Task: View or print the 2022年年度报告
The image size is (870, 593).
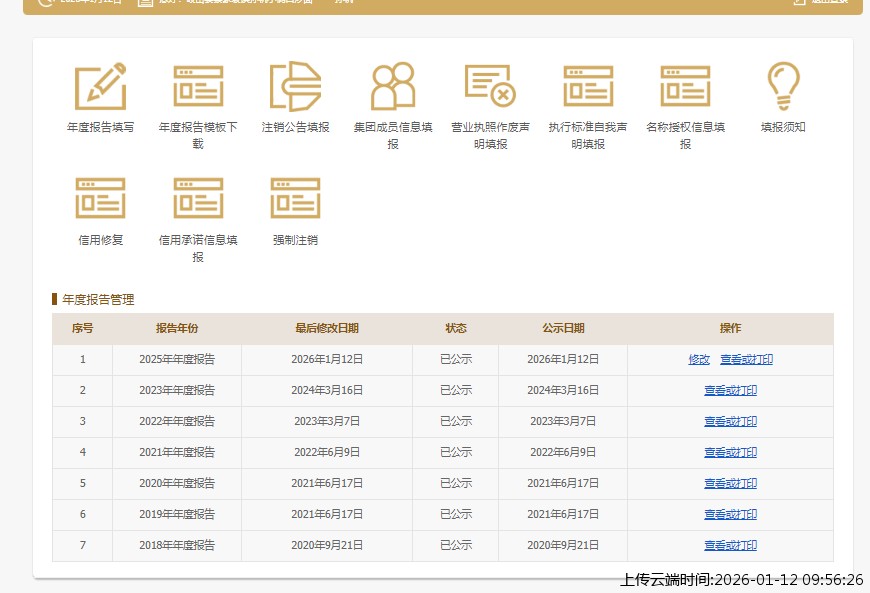Action: coord(730,422)
